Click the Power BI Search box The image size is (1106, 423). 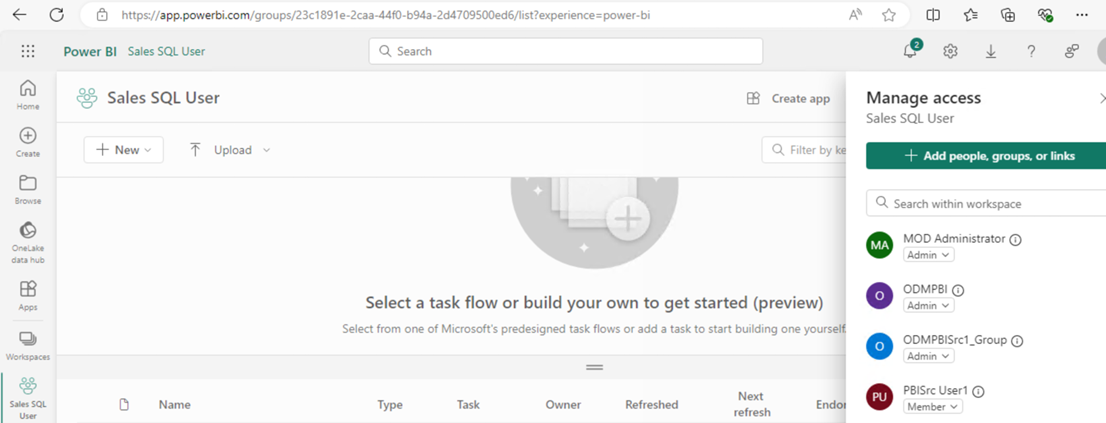[x=566, y=51]
